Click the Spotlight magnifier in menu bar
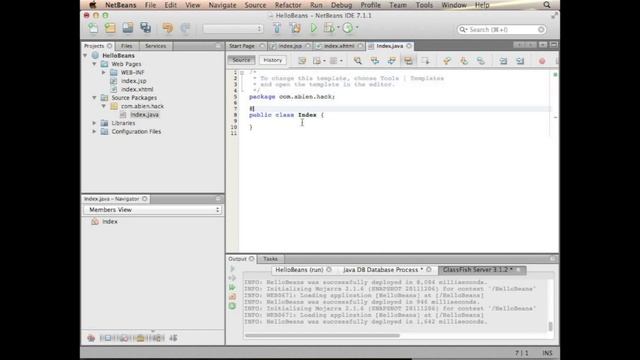Viewport: 640px width, 360px height. (x=547, y=5)
